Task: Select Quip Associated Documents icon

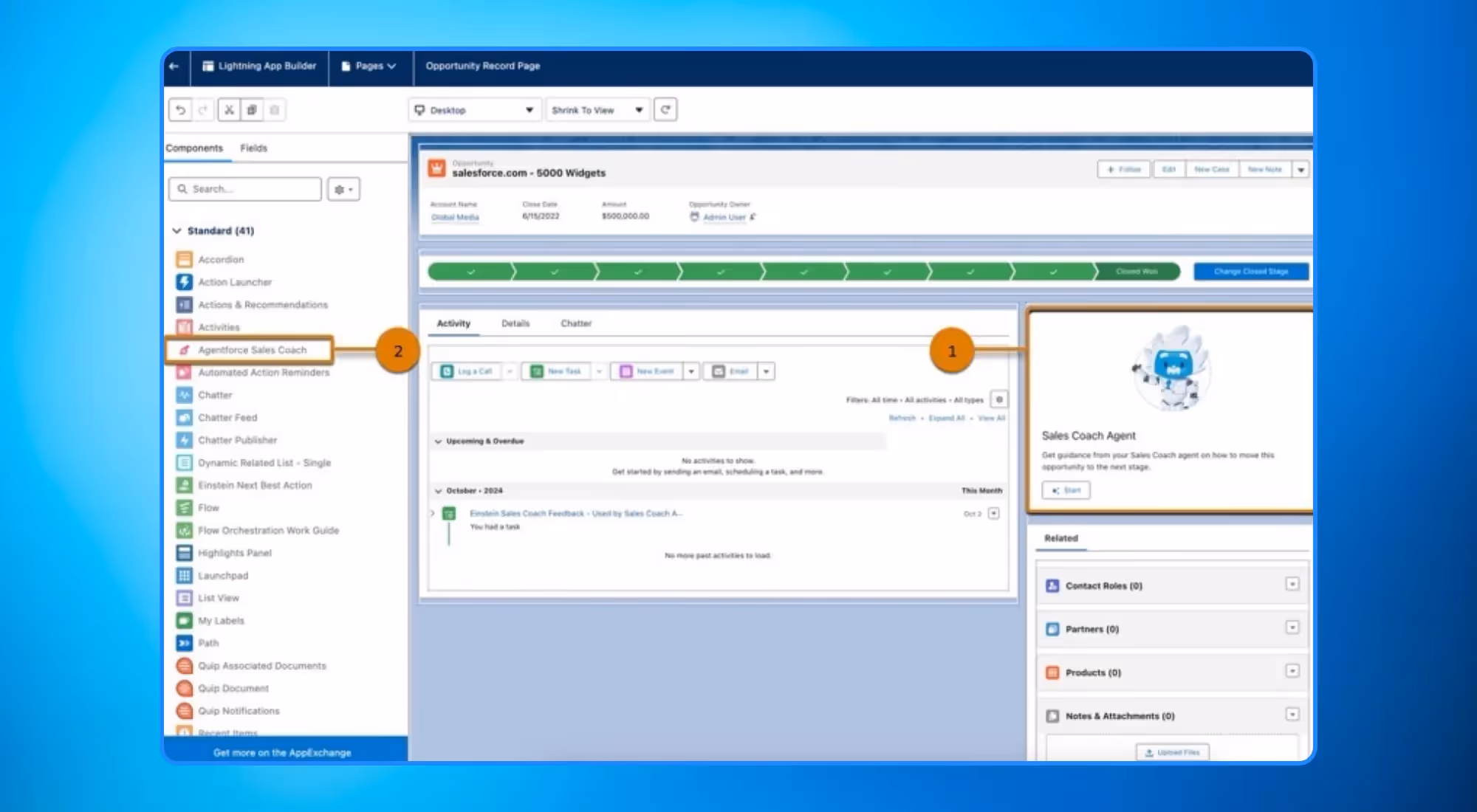Action: [184, 666]
